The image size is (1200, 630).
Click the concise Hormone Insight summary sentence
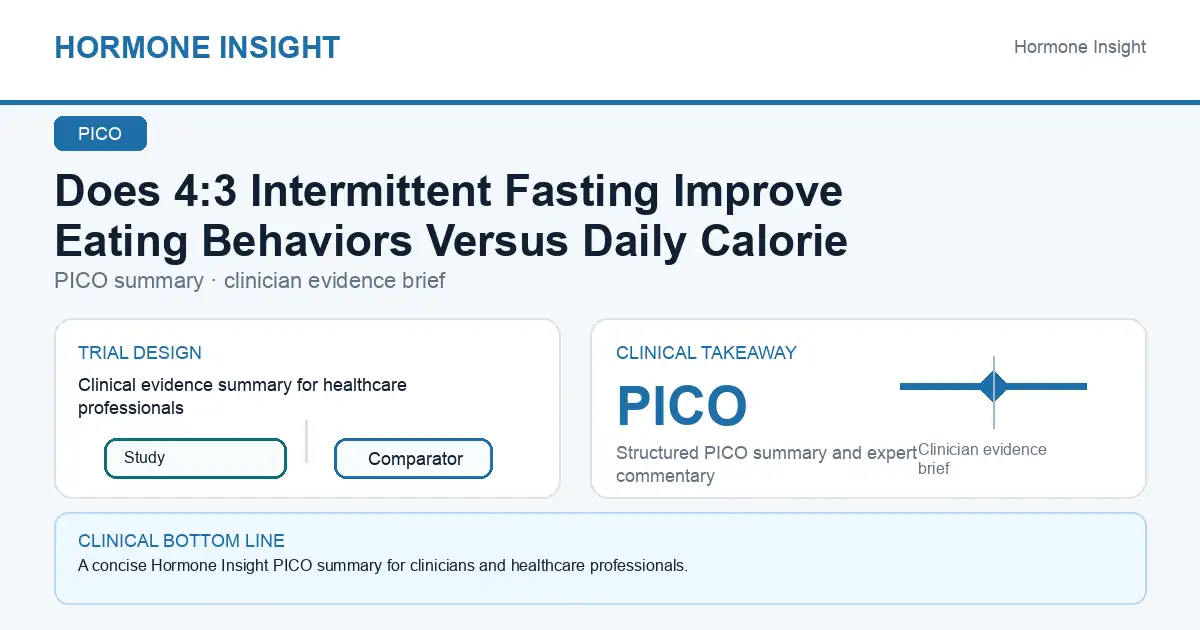[383, 566]
